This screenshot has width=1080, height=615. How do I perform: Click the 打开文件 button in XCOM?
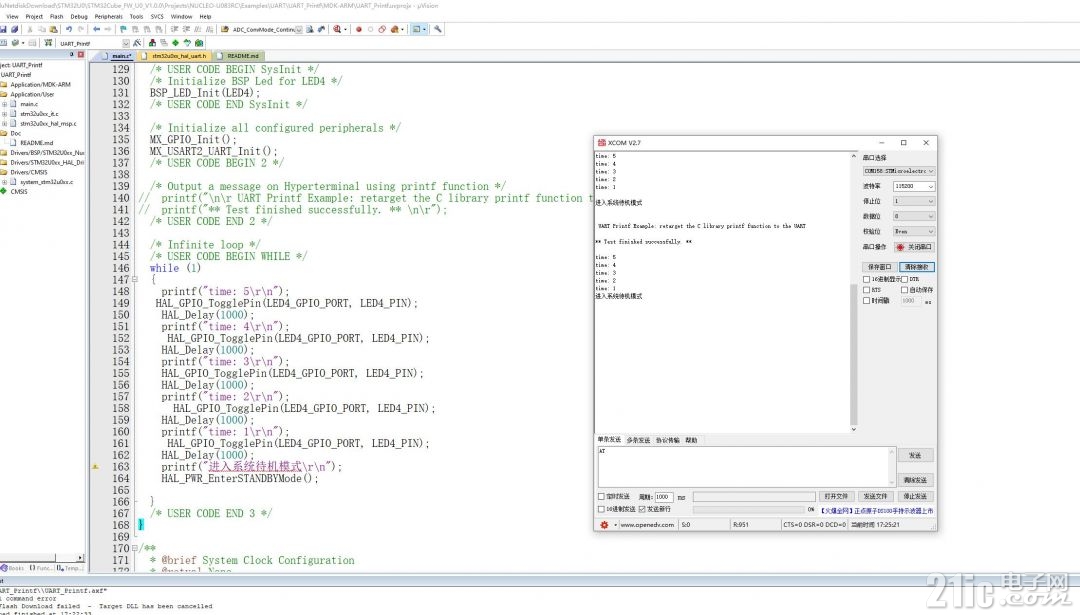[836, 497]
